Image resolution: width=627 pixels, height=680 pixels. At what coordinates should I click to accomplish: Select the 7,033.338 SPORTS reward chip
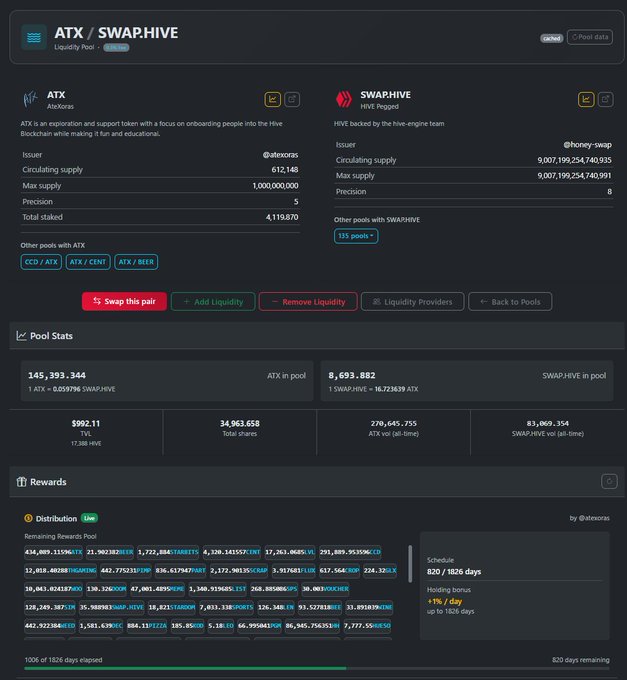point(227,607)
